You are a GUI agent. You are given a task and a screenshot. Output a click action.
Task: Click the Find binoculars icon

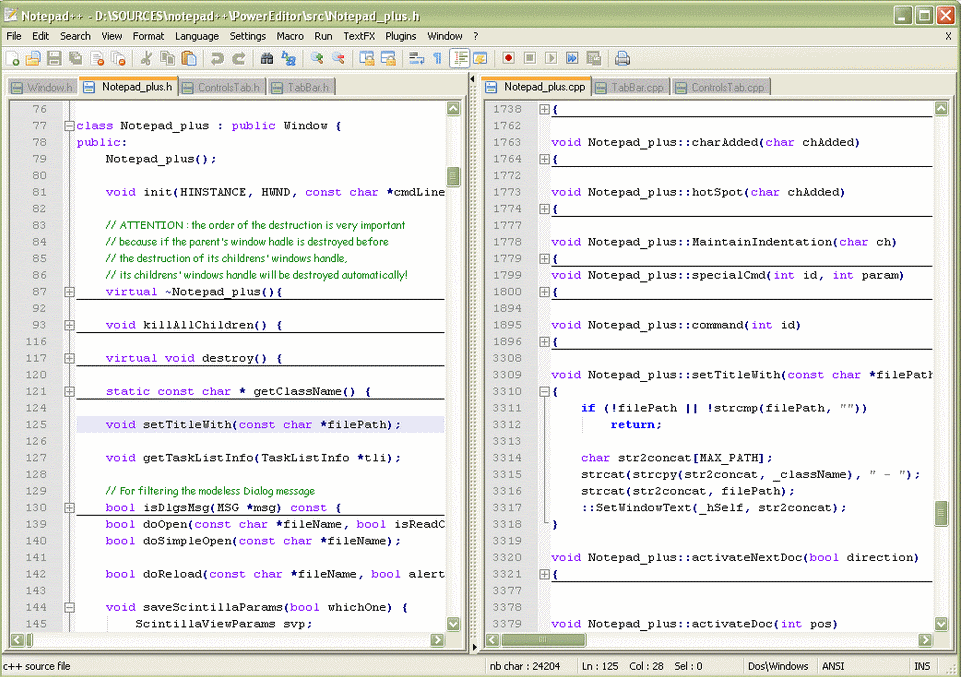[x=265, y=59]
